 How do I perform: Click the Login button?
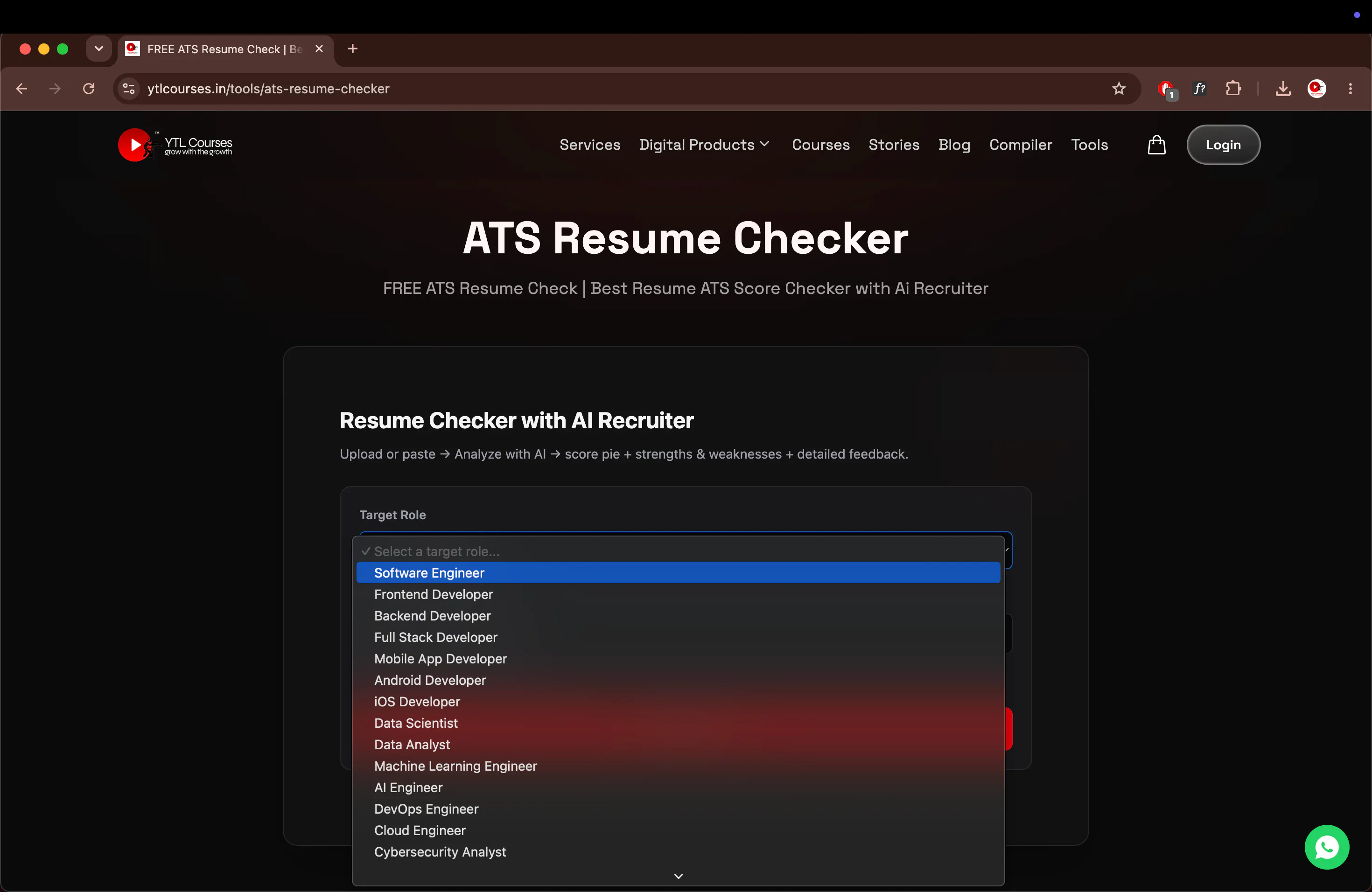[1223, 145]
